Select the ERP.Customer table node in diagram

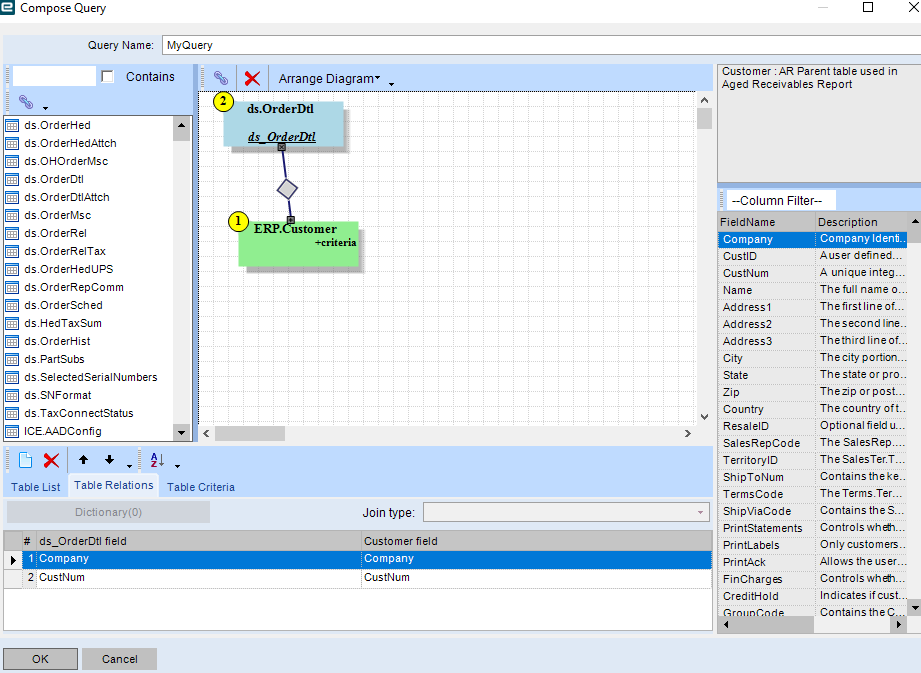click(298, 244)
